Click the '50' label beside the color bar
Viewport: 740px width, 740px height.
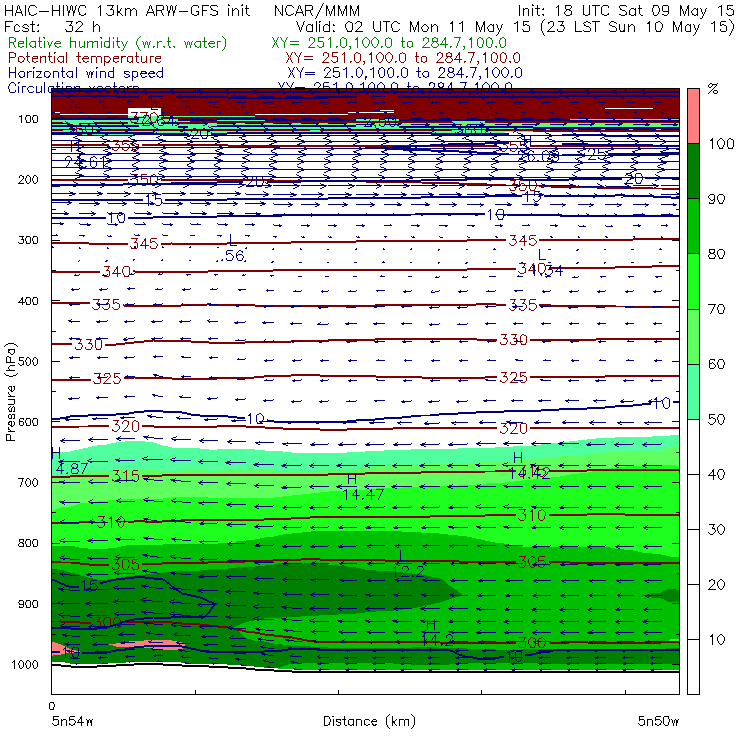coord(716,420)
